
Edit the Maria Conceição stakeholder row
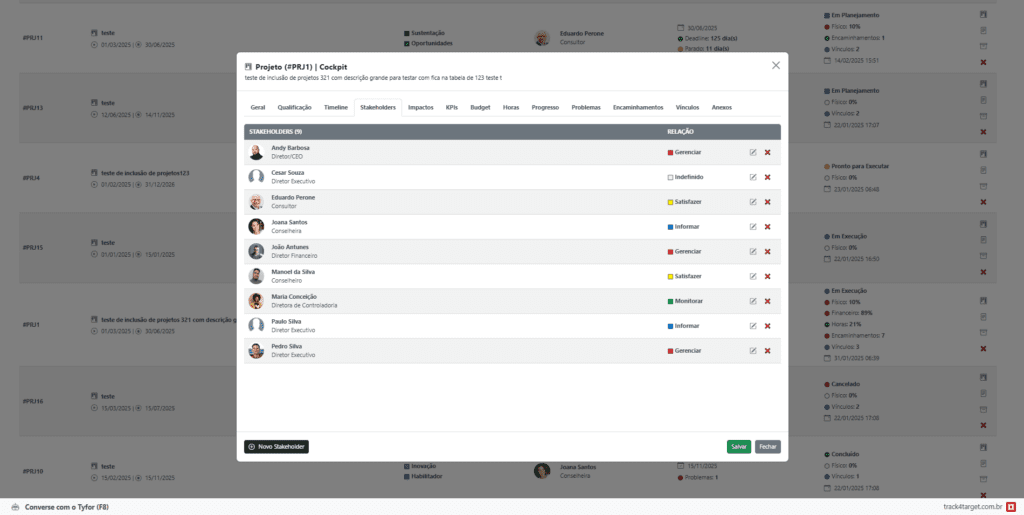(x=752, y=301)
